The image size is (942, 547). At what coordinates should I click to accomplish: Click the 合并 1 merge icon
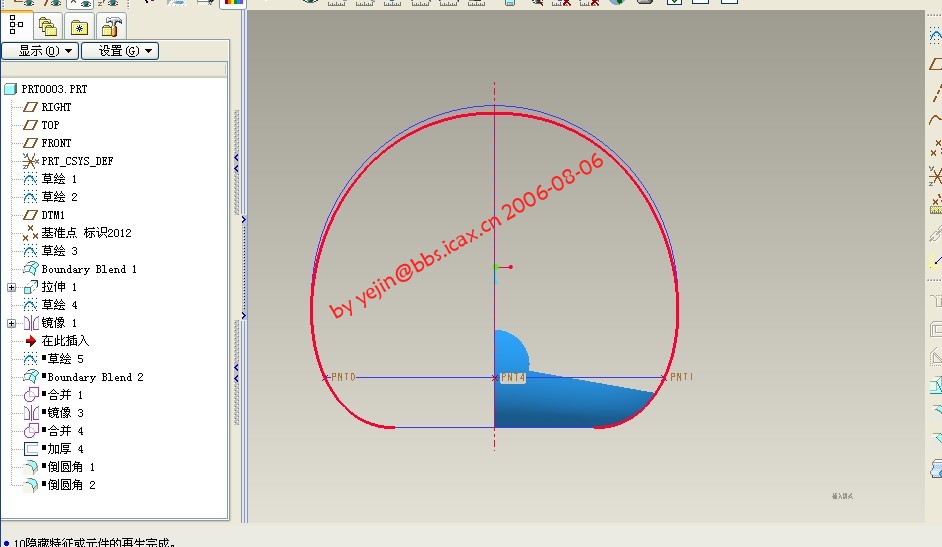click(31, 395)
